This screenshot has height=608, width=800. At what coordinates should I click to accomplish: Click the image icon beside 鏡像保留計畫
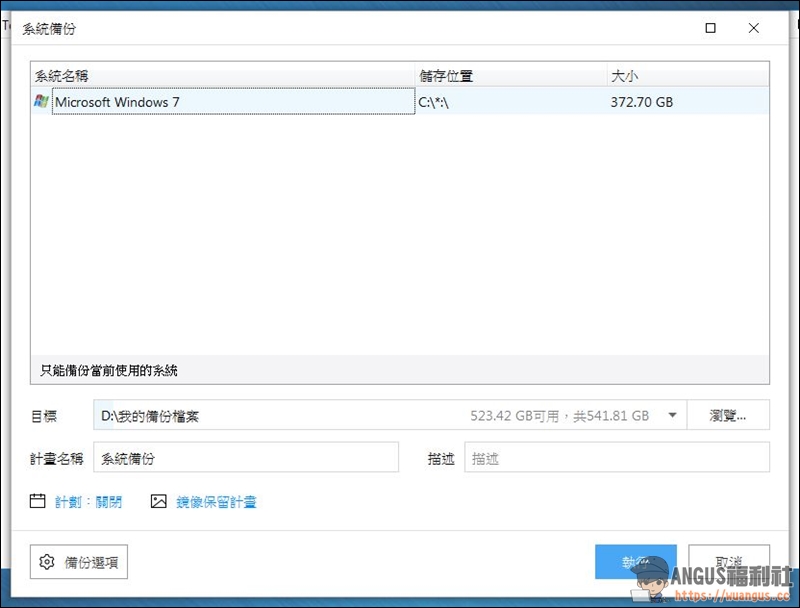click(x=158, y=502)
